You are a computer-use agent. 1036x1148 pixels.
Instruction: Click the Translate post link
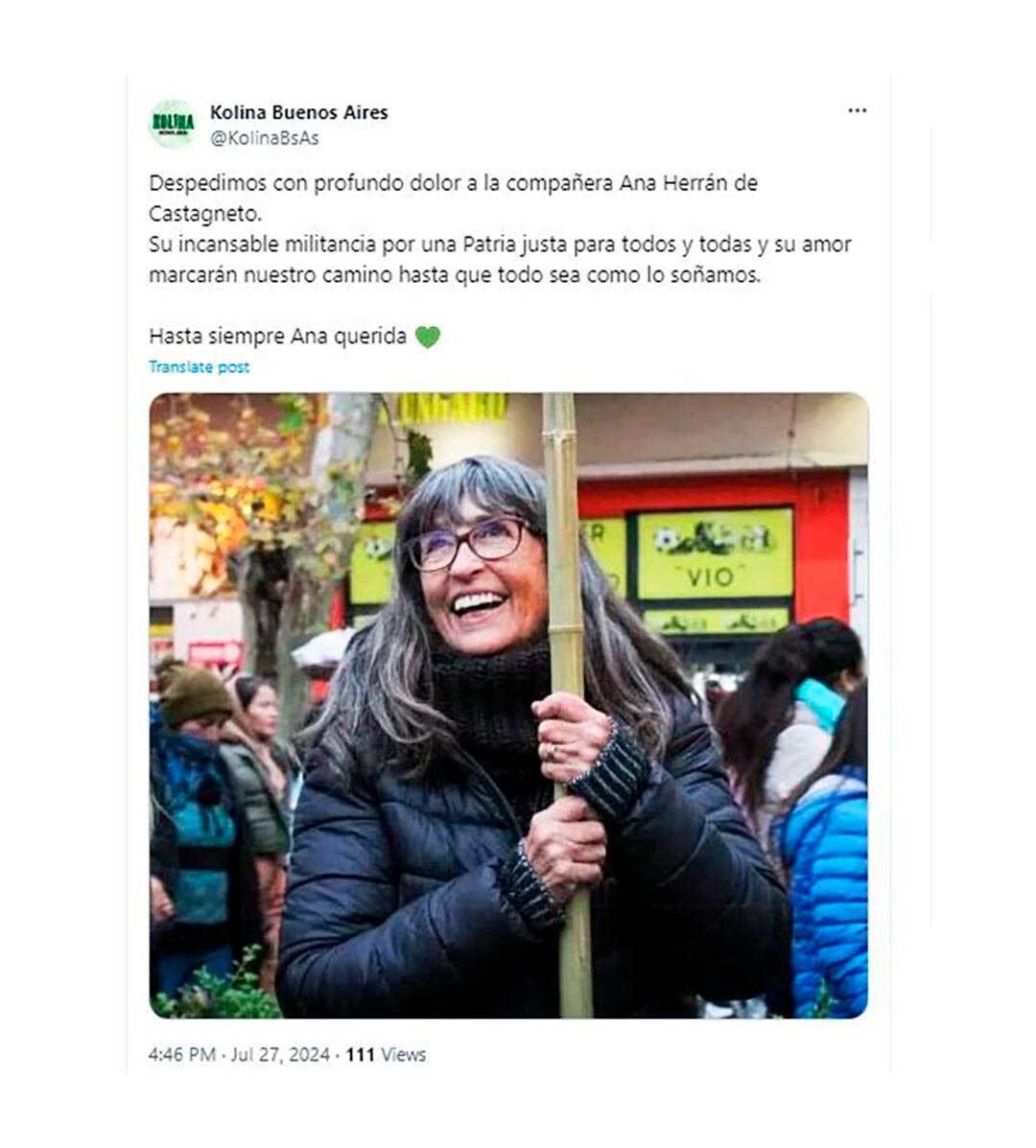coord(200,366)
